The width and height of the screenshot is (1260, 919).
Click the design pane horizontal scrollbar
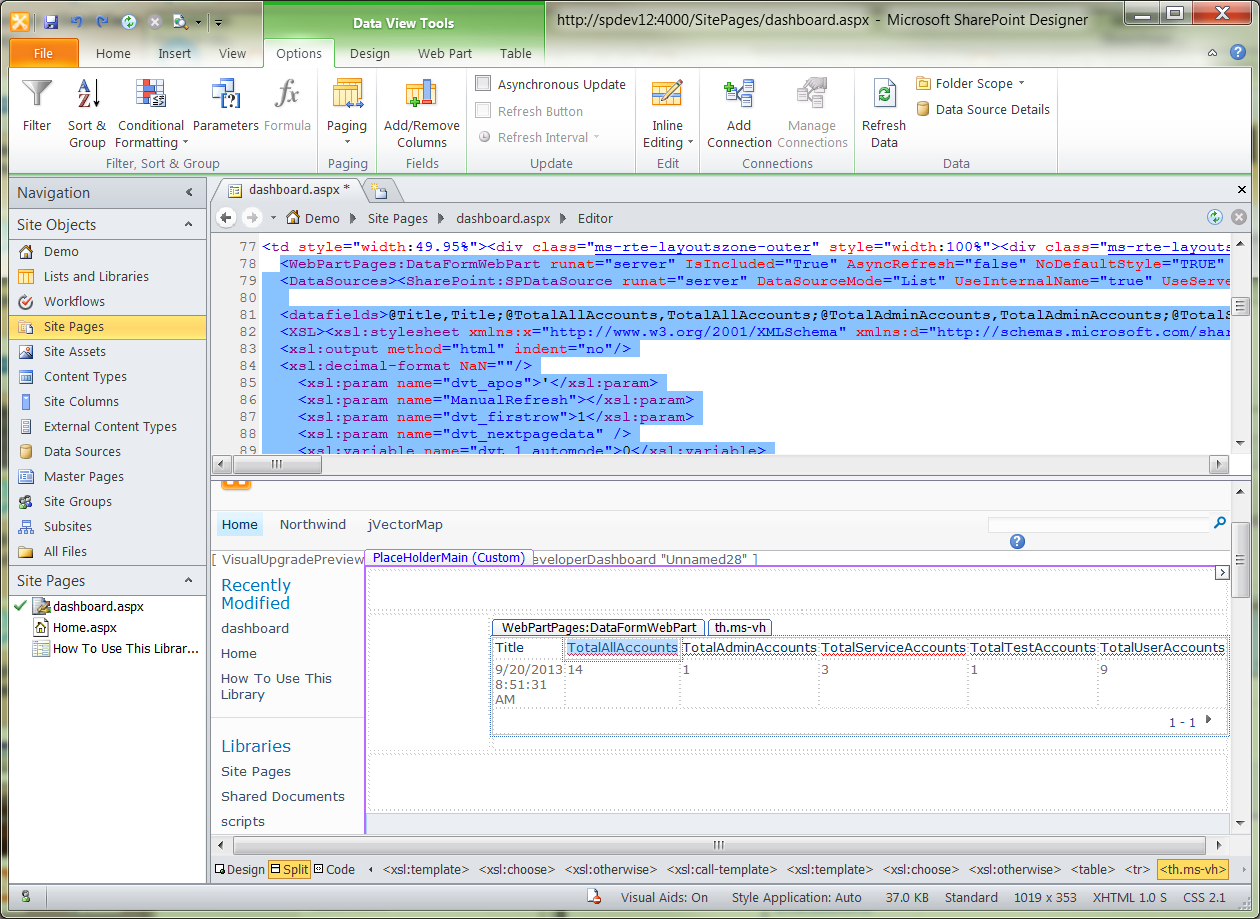click(x=720, y=845)
